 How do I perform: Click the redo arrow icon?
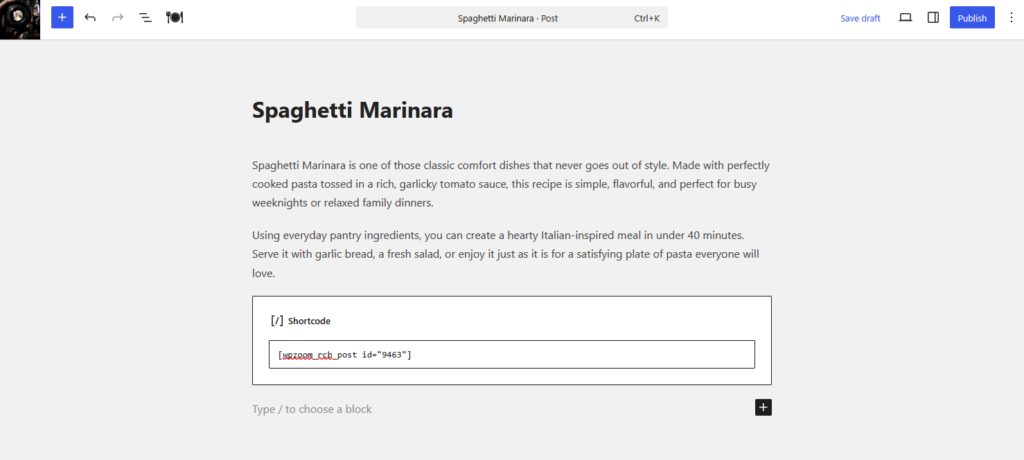(118, 18)
